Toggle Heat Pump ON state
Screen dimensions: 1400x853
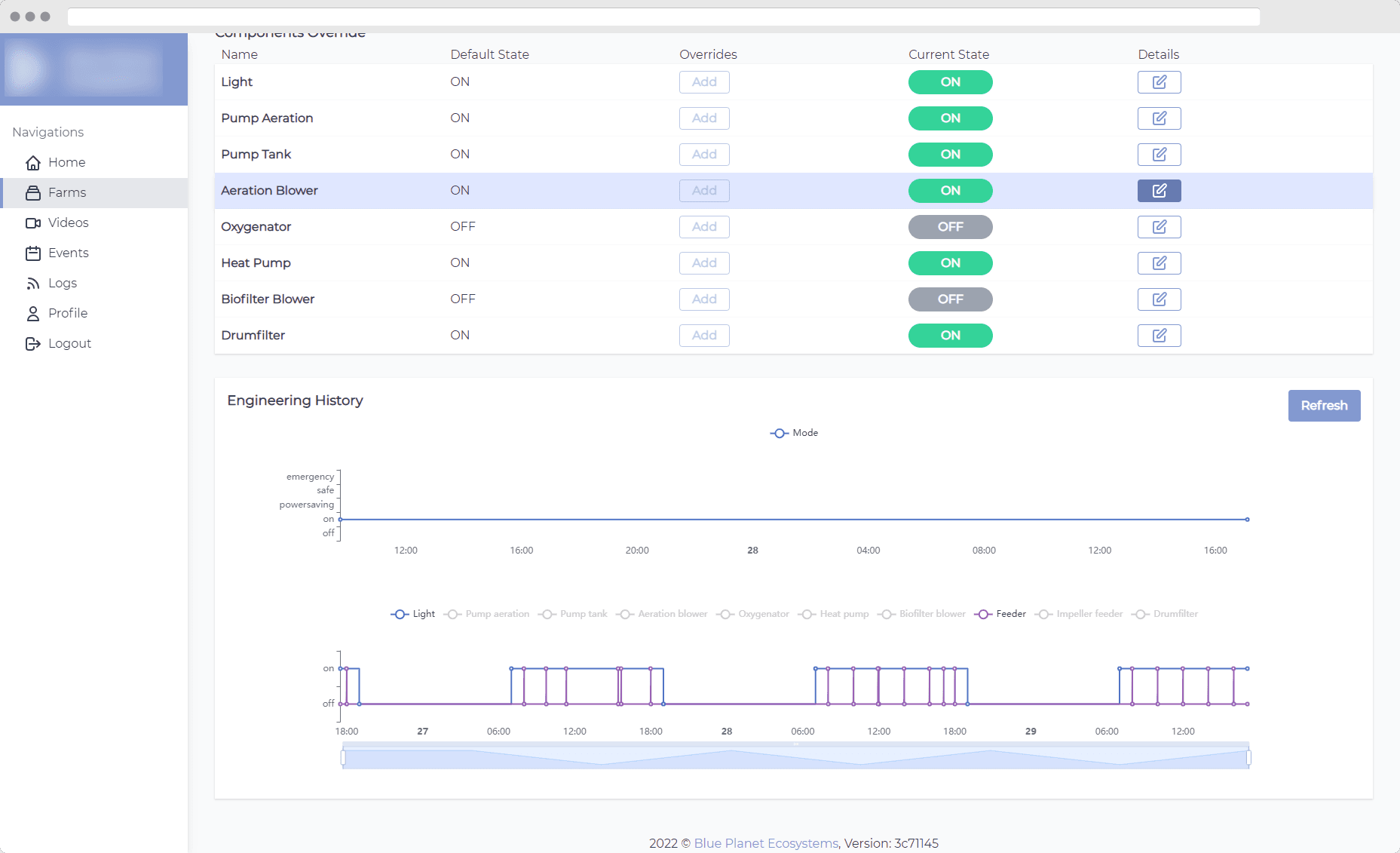[x=950, y=262]
